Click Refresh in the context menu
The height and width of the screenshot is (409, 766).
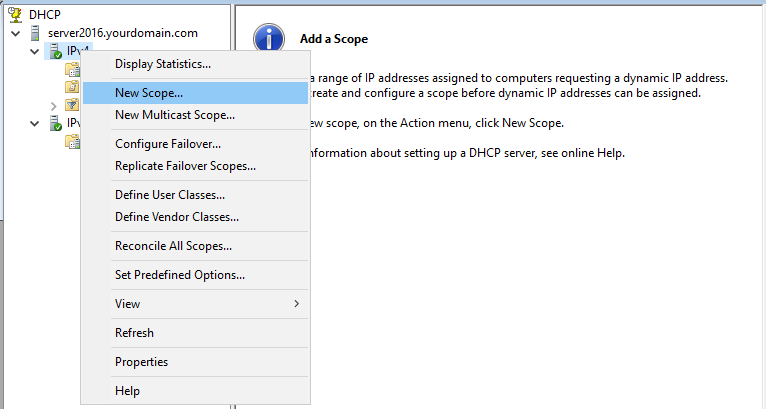[x=134, y=333]
